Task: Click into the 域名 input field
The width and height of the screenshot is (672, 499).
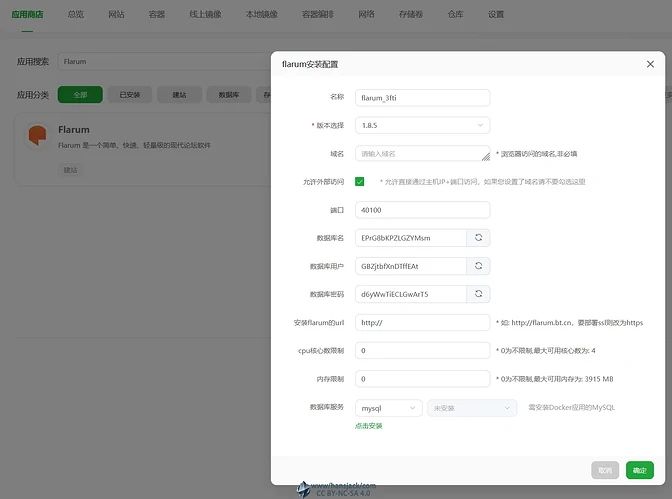Action: 420,154
